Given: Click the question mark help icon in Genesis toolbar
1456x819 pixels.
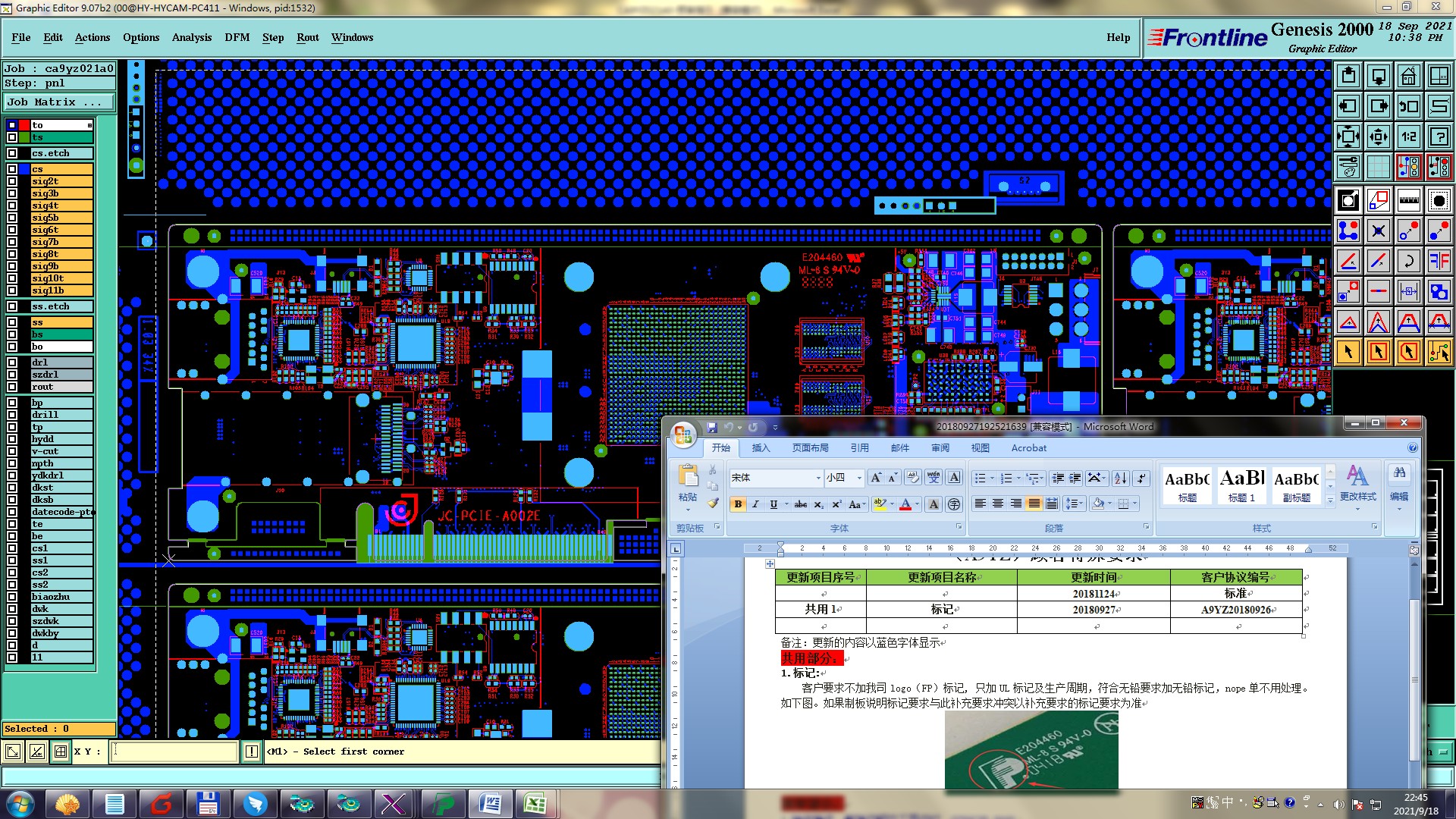Looking at the screenshot, I should 1439,136.
